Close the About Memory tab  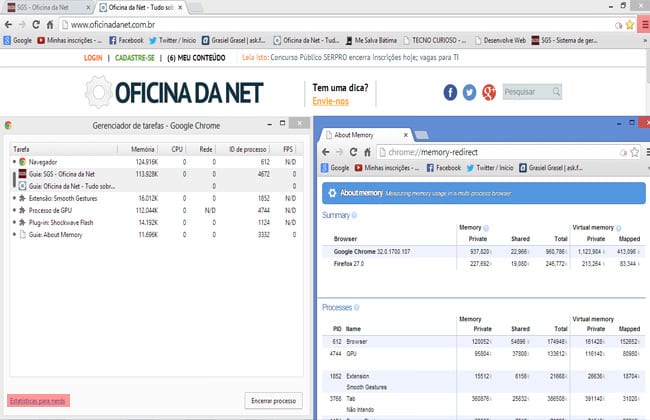tap(406, 135)
